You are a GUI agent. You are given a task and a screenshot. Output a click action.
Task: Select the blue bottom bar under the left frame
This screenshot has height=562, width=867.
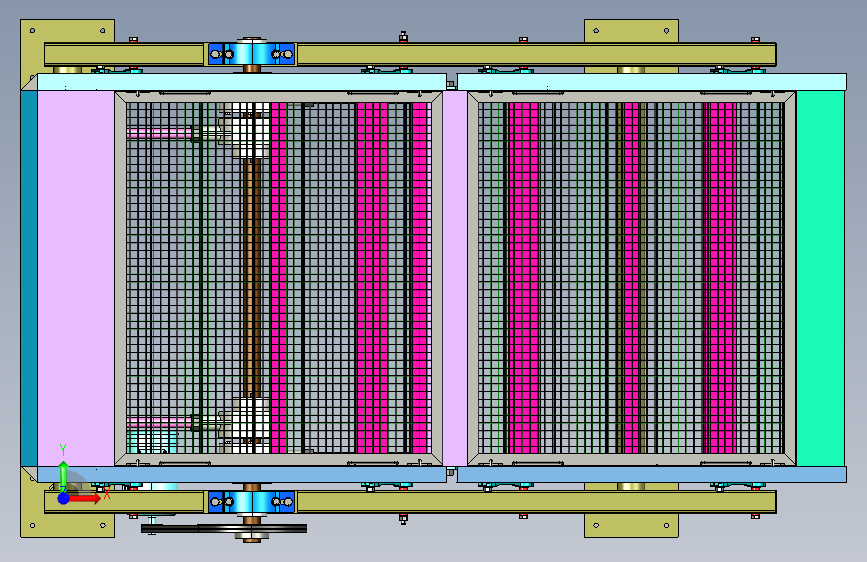pyautogui.click(x=242, y=474)
